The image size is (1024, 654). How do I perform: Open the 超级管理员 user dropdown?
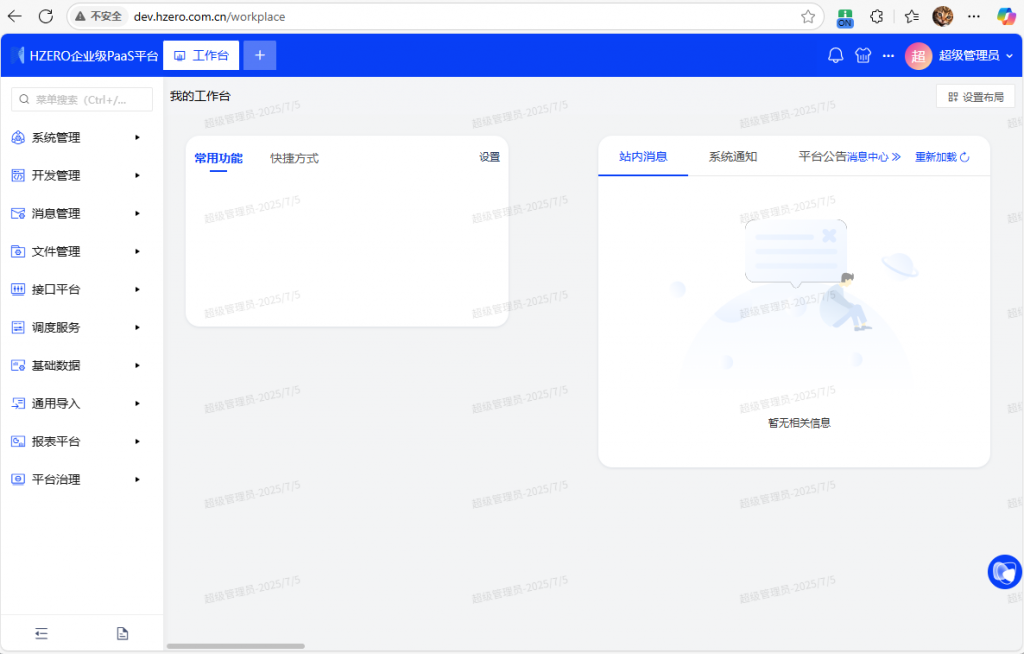[960, 56]
